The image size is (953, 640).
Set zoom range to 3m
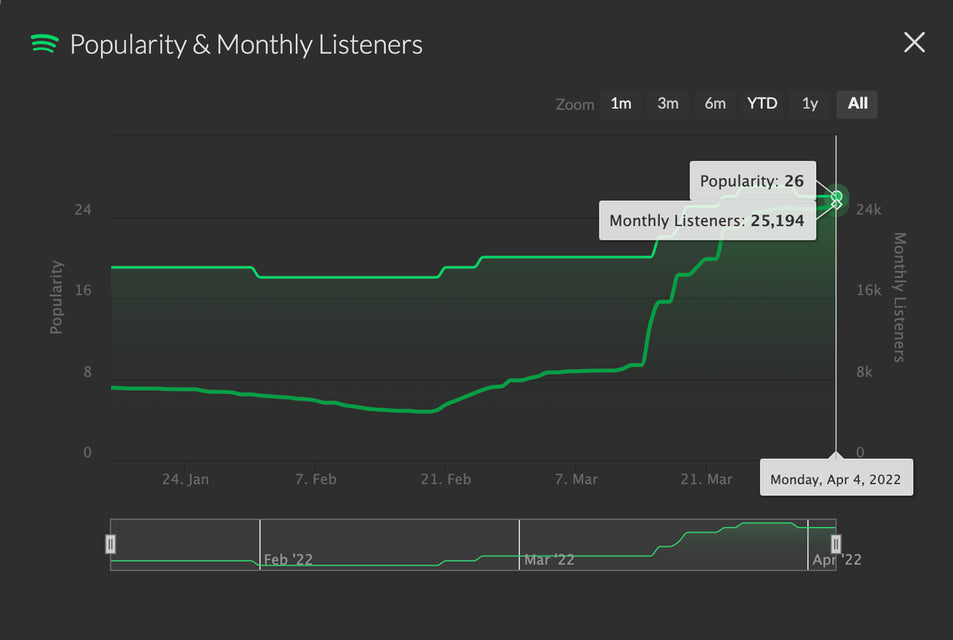(667, 104)
